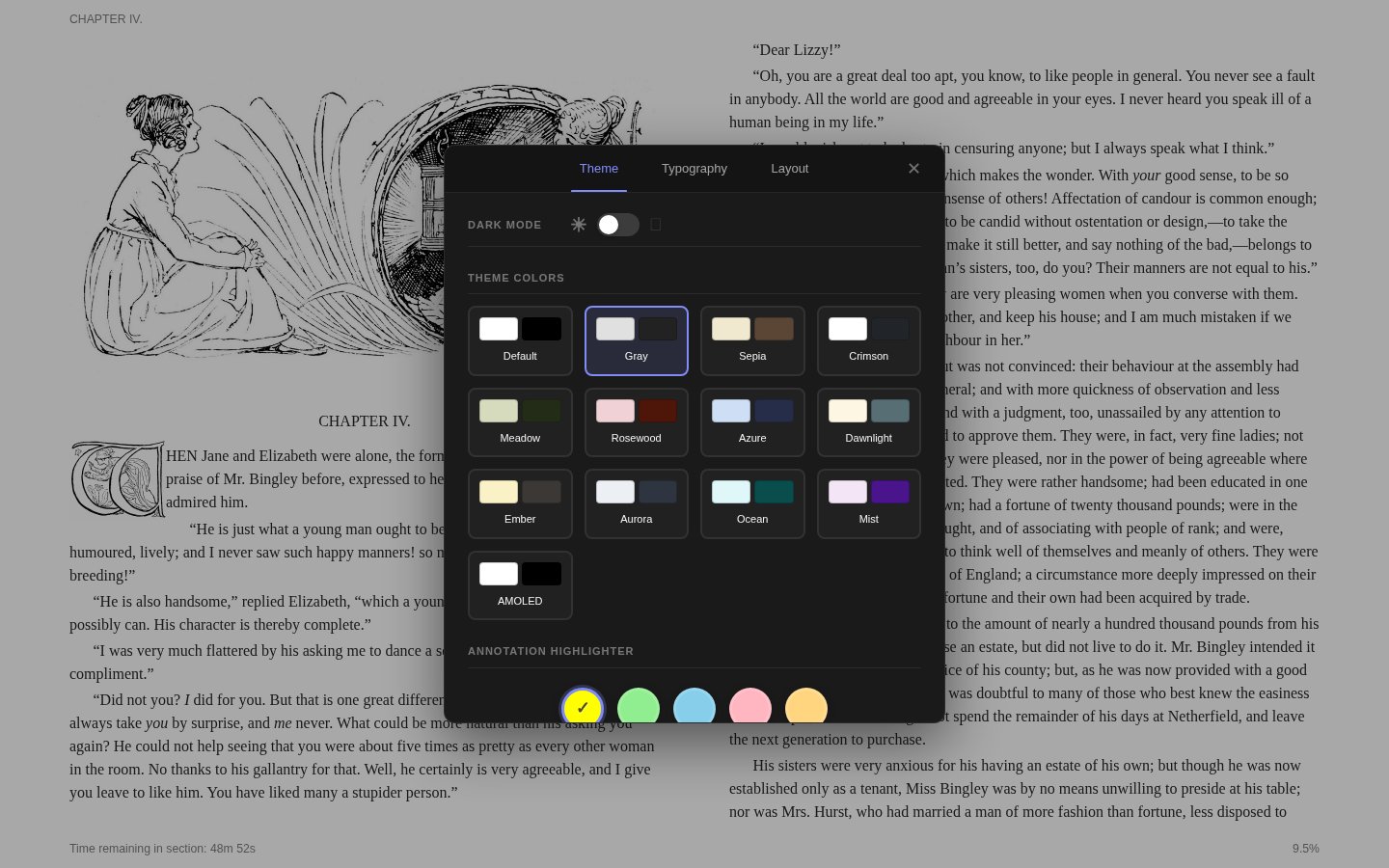Apply the Rosewood theme
Viewport: 1389px width, 868px height.
(x=637, y=422)
